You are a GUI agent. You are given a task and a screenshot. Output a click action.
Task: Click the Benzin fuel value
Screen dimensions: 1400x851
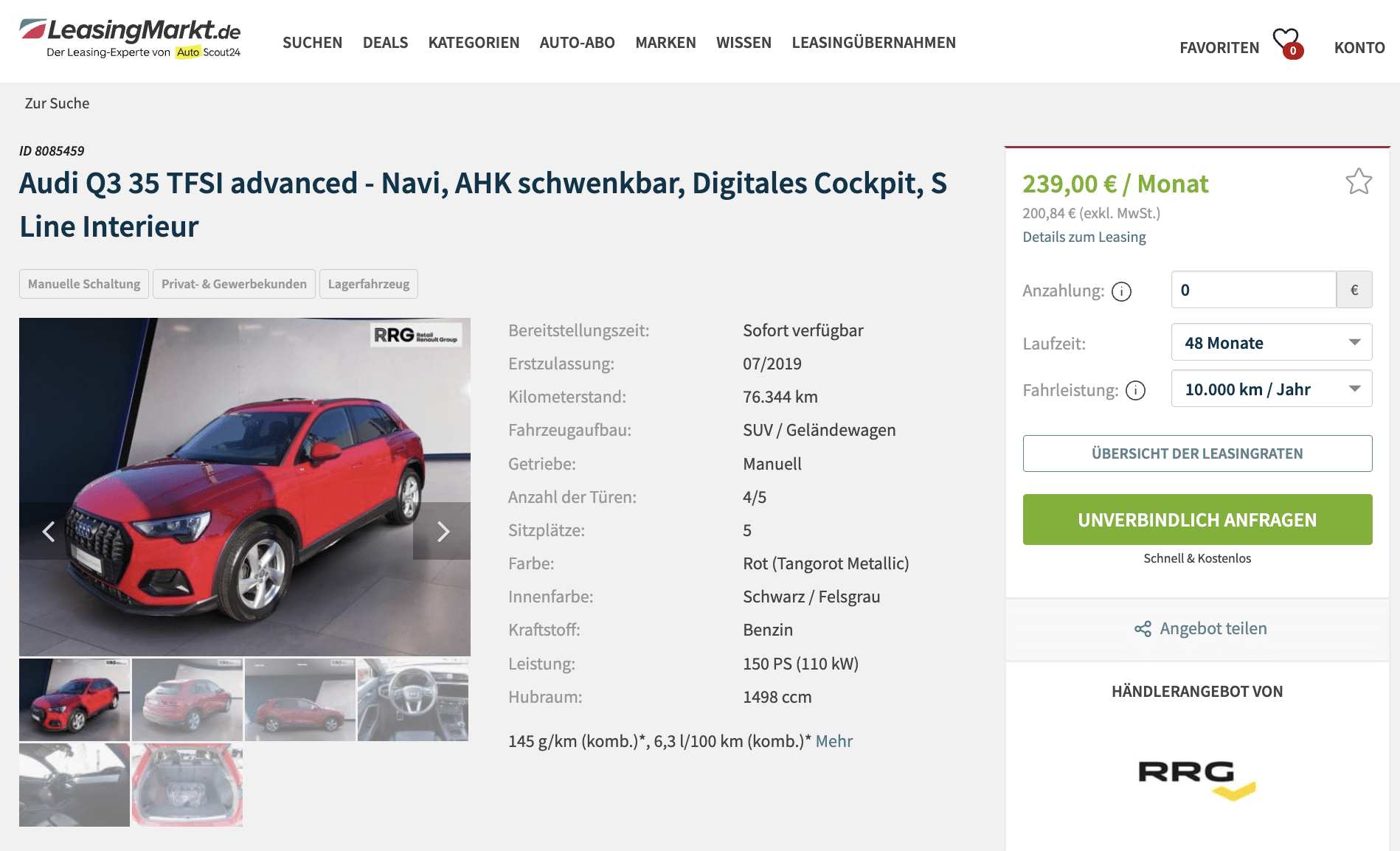tap(768, 630)
